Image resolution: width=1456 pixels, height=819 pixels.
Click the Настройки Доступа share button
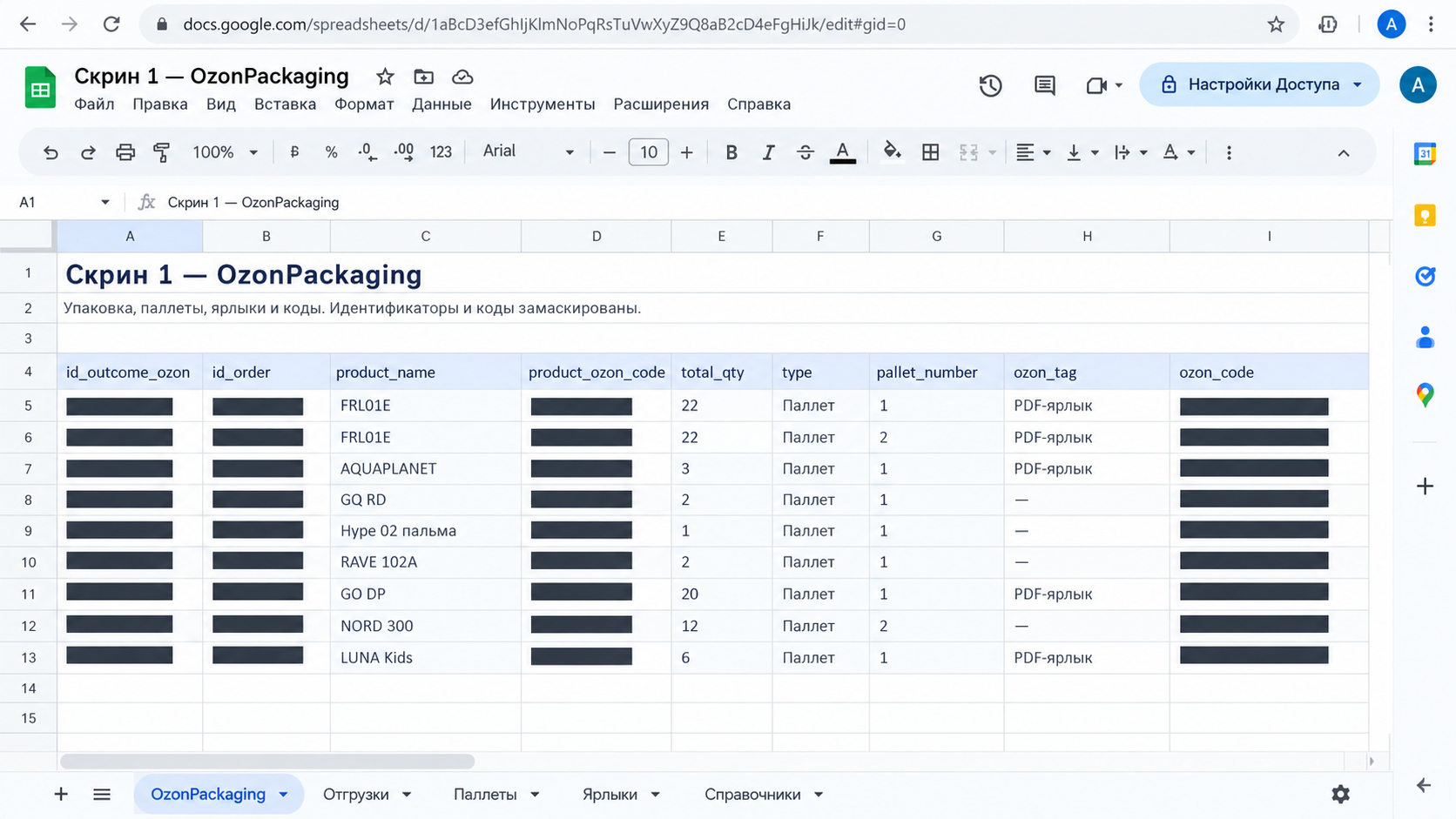click(1259, 84)
